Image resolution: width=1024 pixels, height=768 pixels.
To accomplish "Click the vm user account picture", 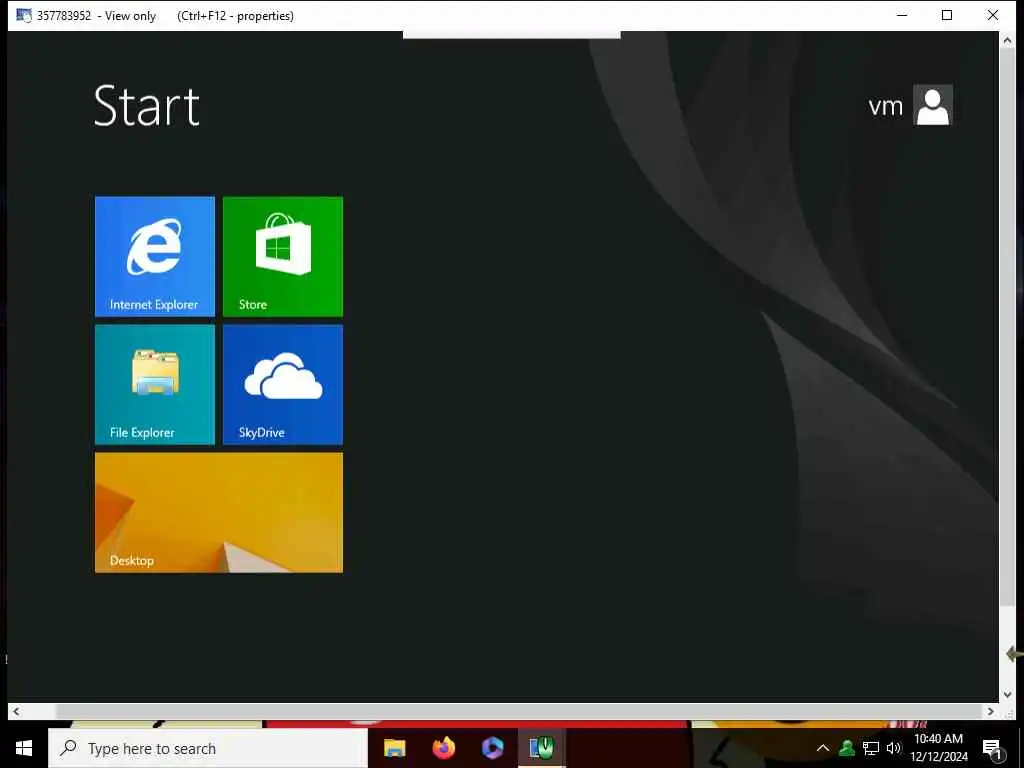I will [933, 105].
